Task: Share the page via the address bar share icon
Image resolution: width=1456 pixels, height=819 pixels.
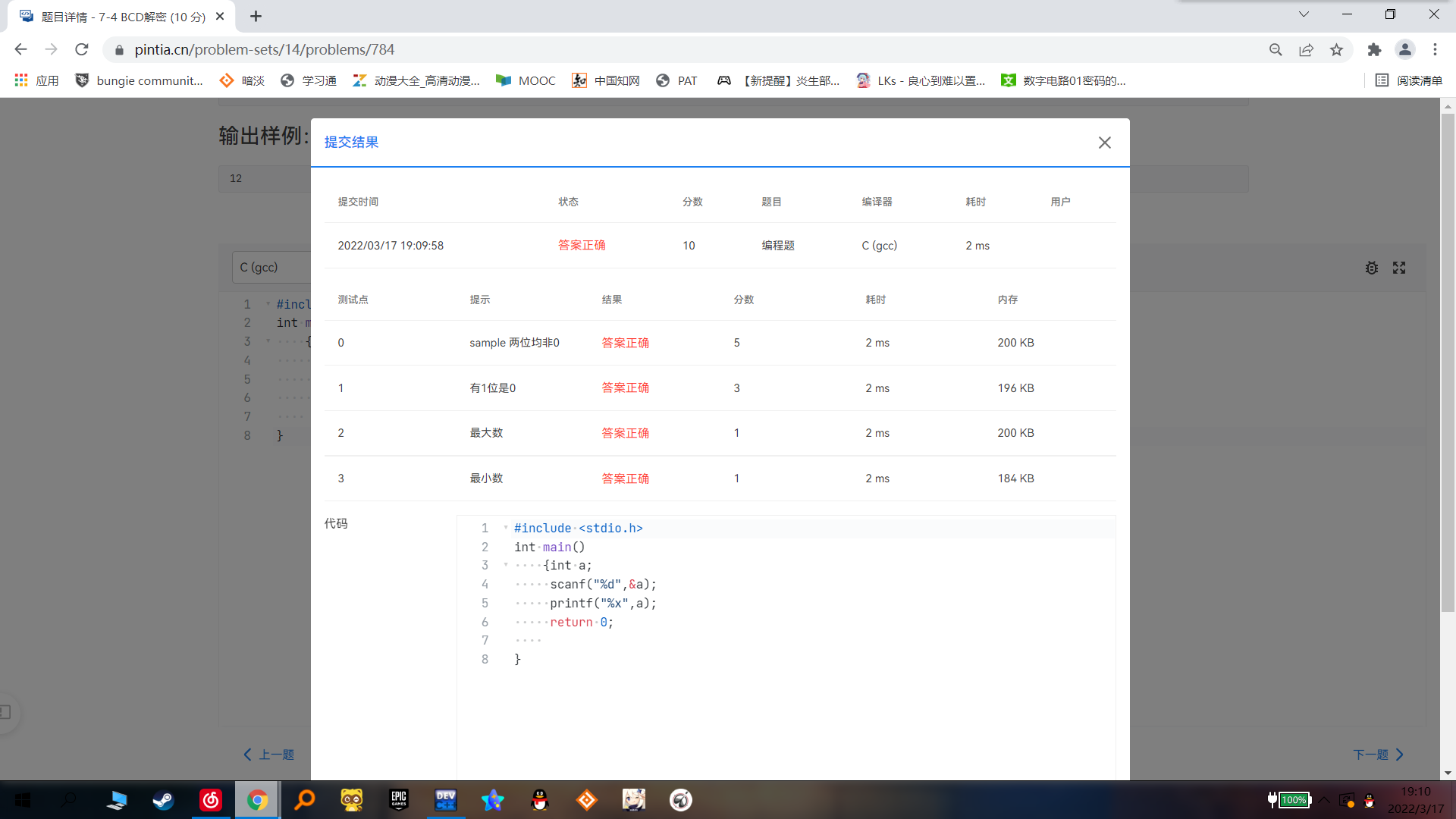Action: point(1306,49)
